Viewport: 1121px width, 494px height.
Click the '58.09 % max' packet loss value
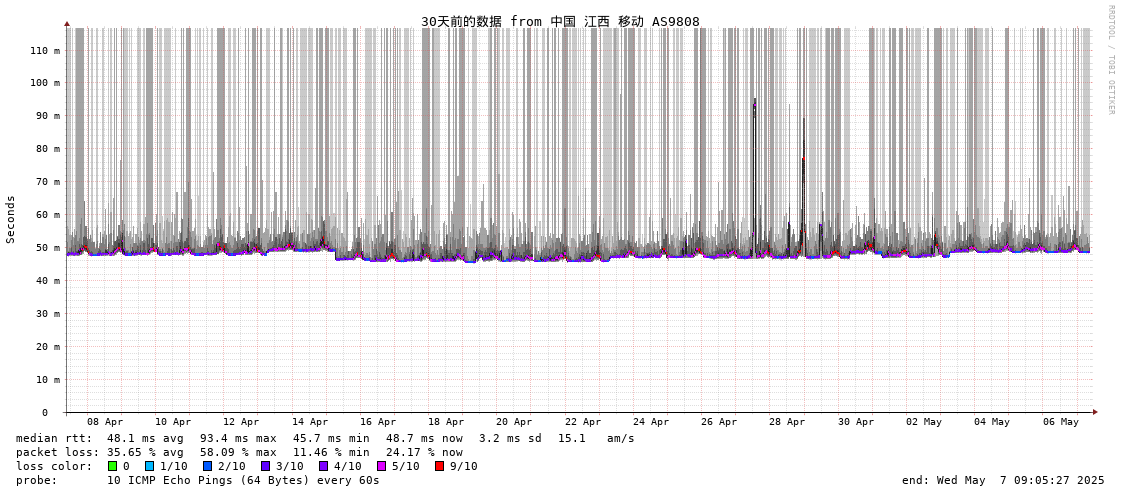(238, 453)
